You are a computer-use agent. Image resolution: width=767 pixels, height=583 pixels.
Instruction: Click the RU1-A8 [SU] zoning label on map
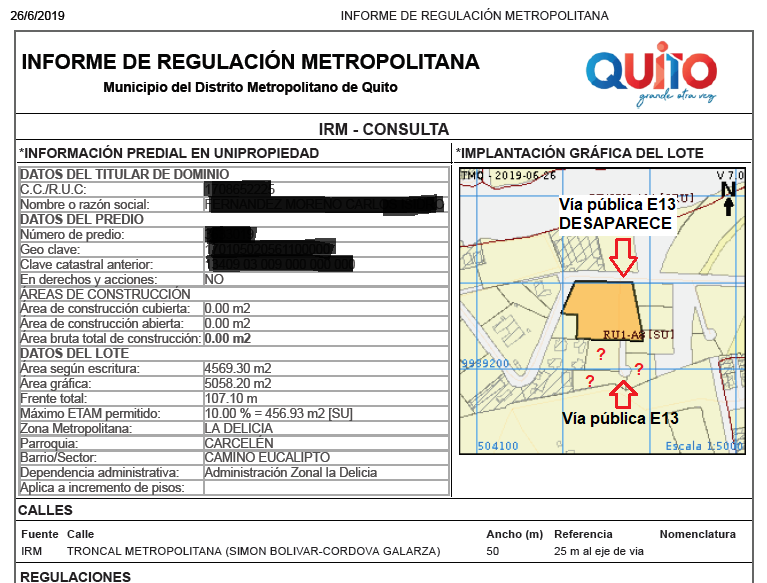point(639,335)
